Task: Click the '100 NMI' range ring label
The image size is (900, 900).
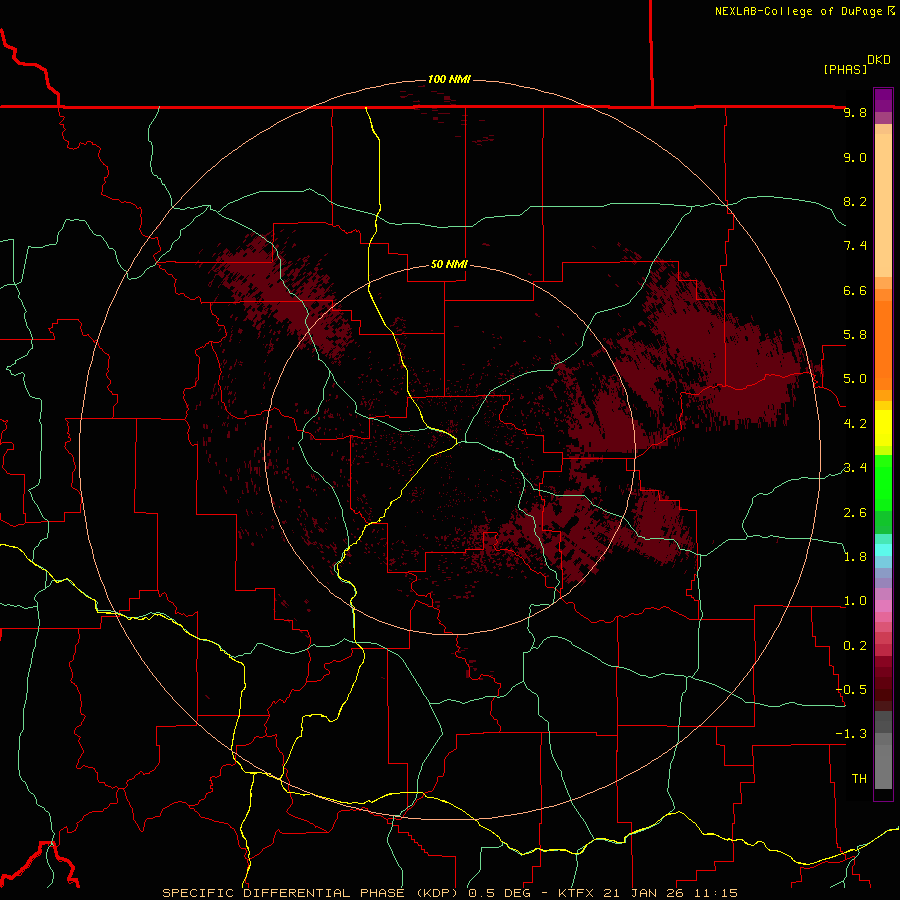Action: click(449, 79)
